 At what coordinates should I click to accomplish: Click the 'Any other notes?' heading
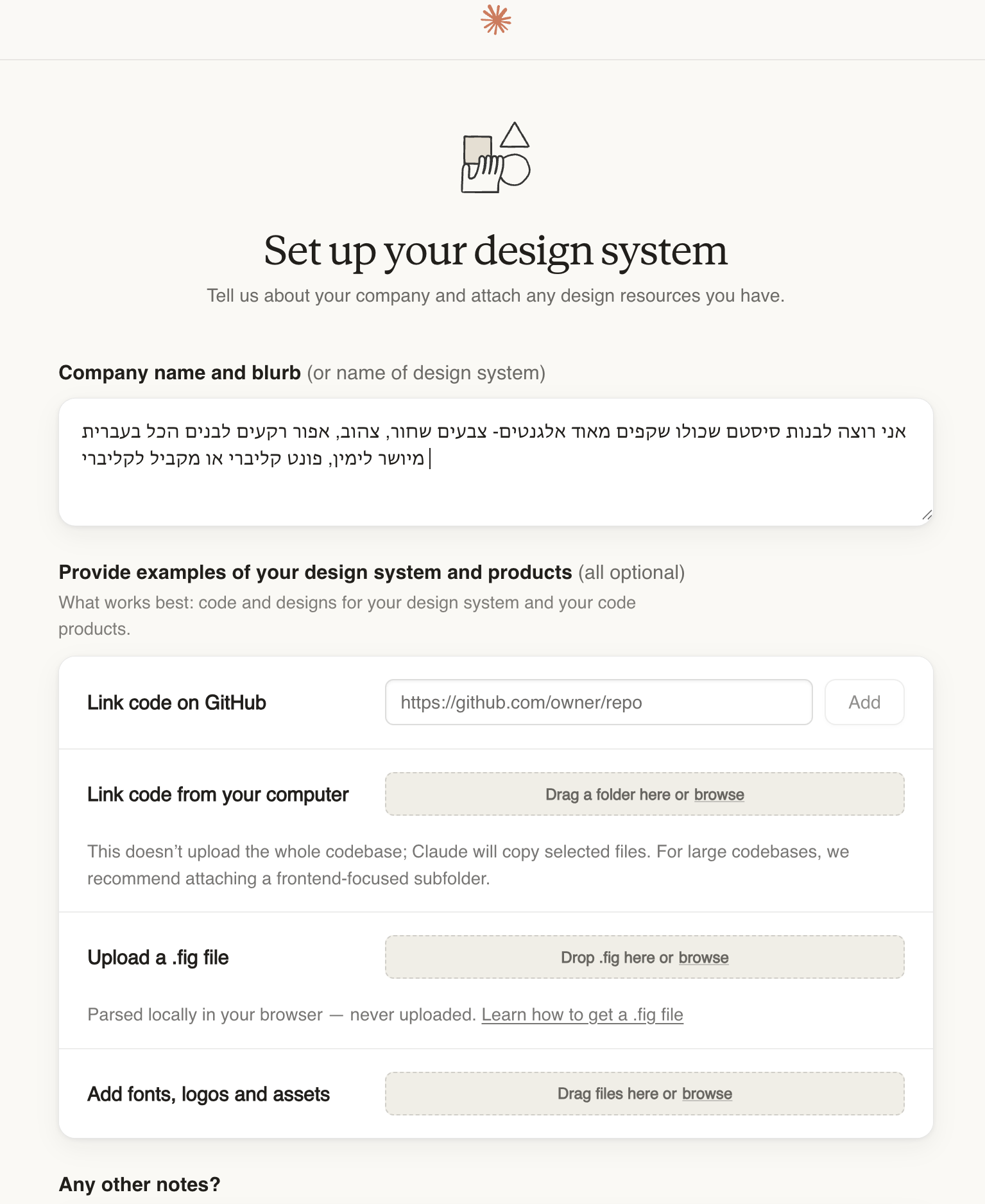[139, 1184]
